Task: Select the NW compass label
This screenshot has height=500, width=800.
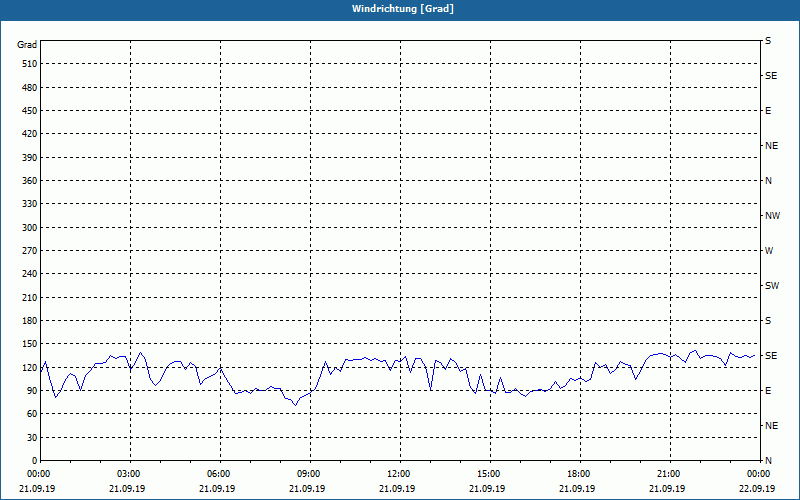Action: click(772, 216)
